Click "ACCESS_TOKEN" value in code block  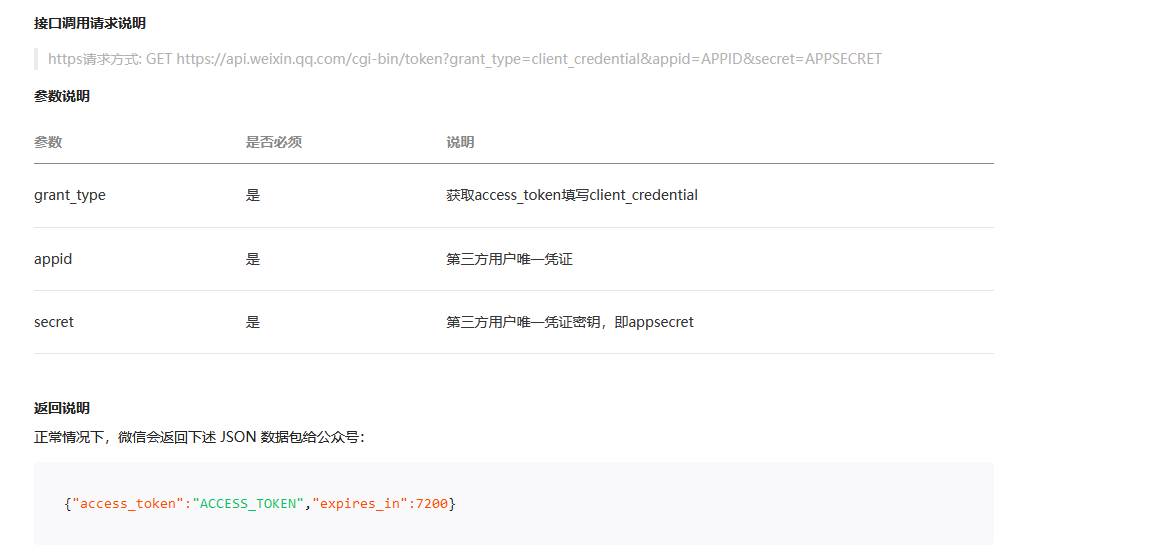pyautogui.click(x=249, y=504)
